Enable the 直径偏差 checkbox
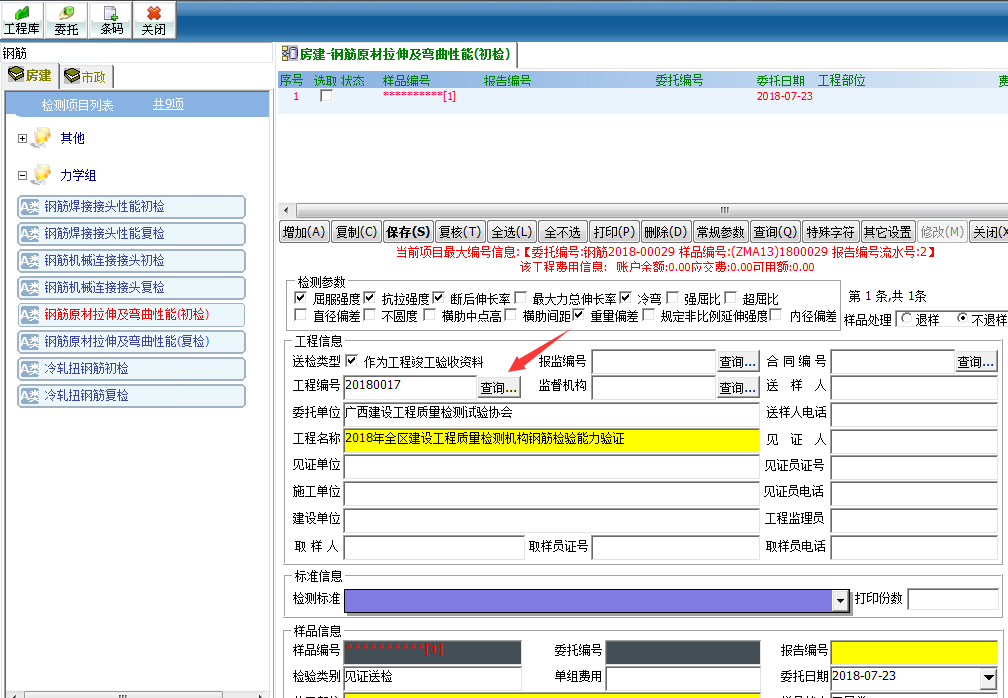Screen dimensions: 1008x698 point(301,316)
